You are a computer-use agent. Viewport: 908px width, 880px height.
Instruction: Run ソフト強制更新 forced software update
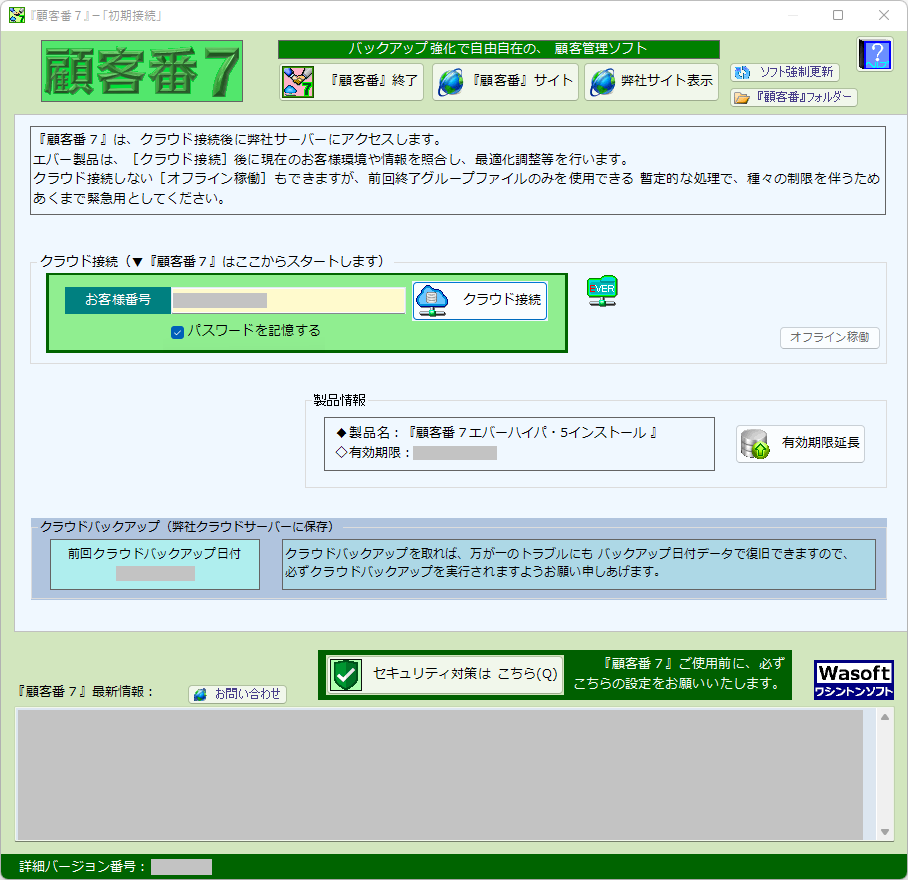click(x=785, y=72)
